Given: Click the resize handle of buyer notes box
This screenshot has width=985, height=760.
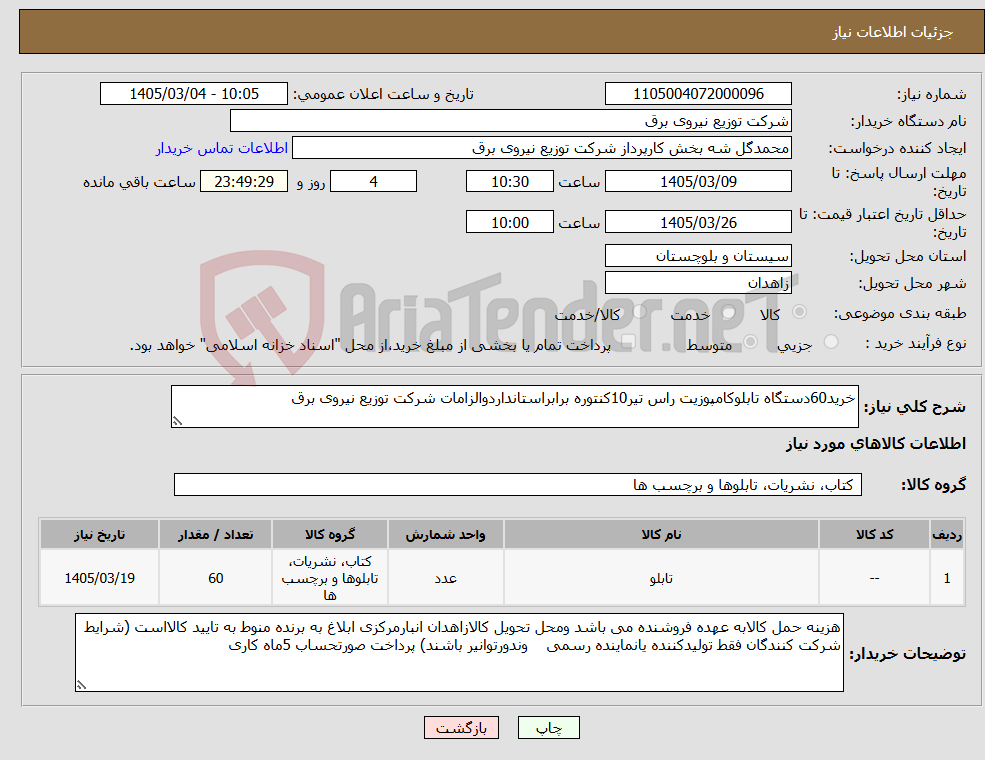Looking at the screenshot, I should pyautogui.click(x=81, y=685).
